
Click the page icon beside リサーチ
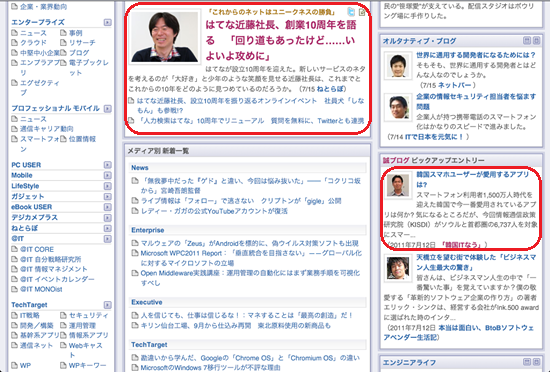coord(63,43)
